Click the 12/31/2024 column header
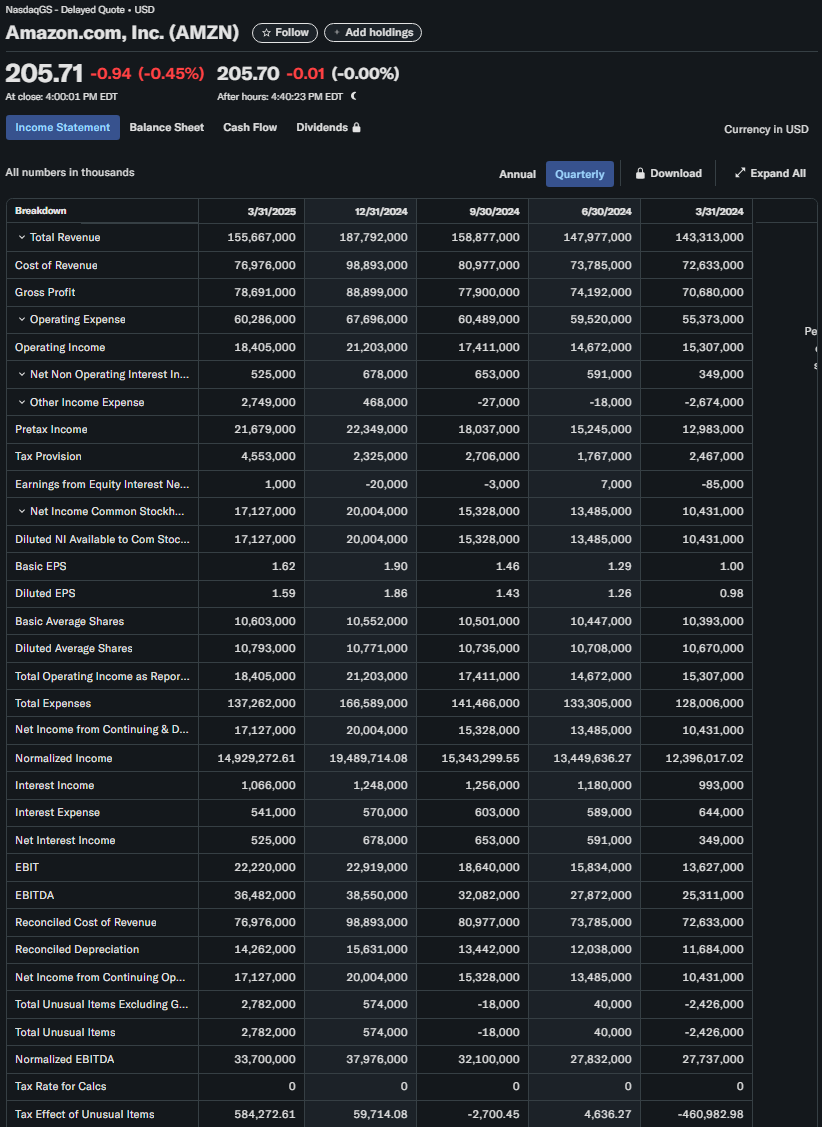This screenshot has height=1127, width=822. tap(381, 211)
